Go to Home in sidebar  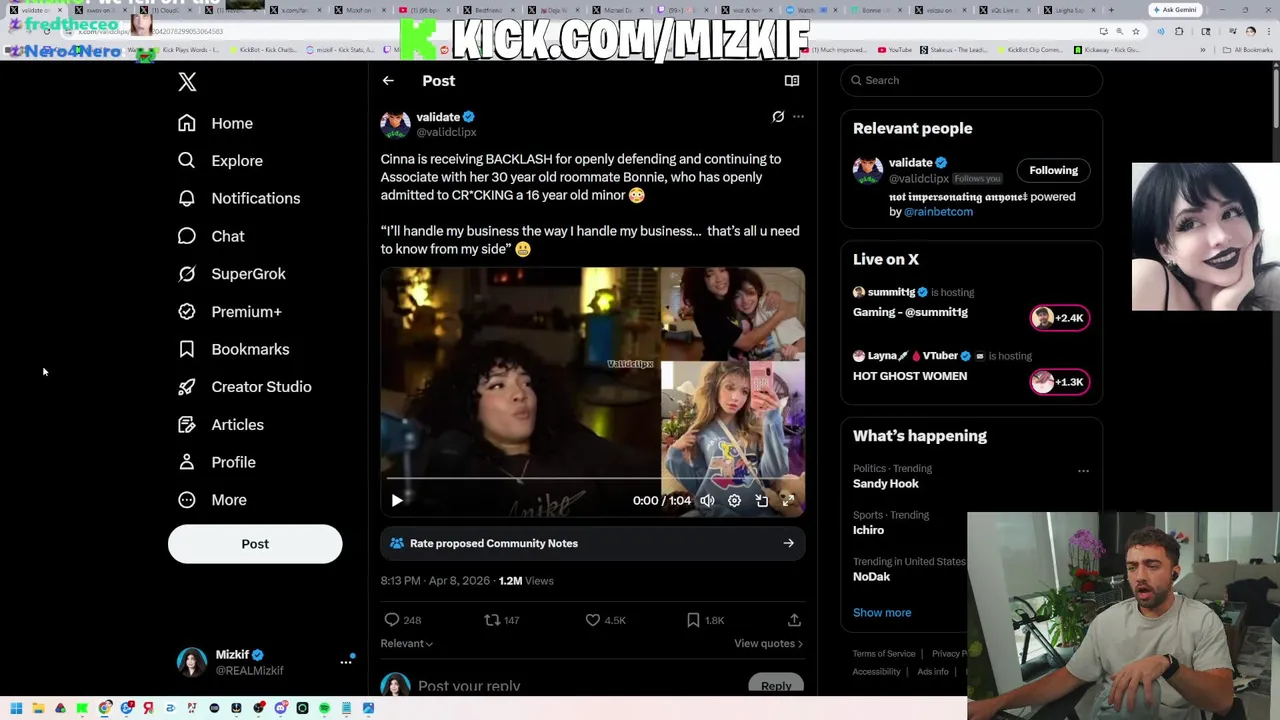(215, 123)
